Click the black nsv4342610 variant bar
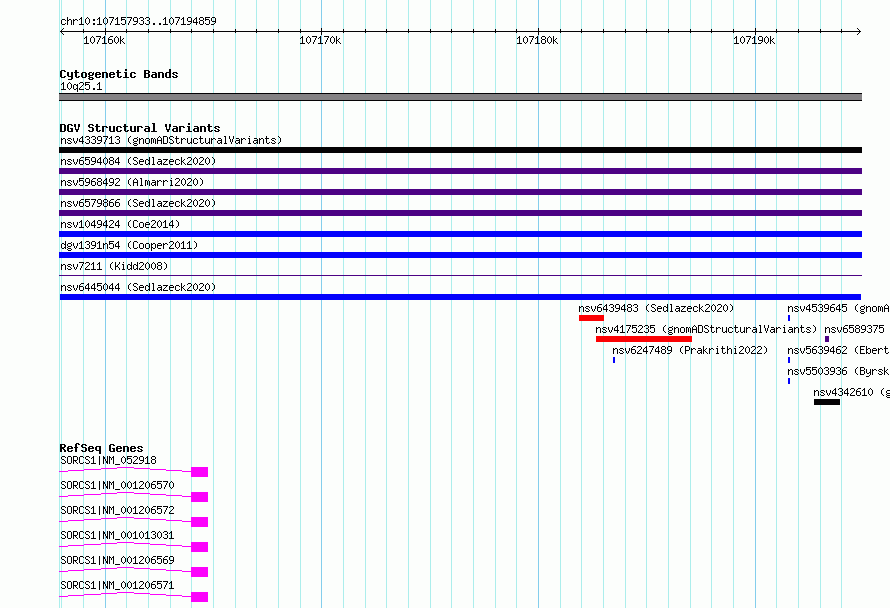 [827, 402]
